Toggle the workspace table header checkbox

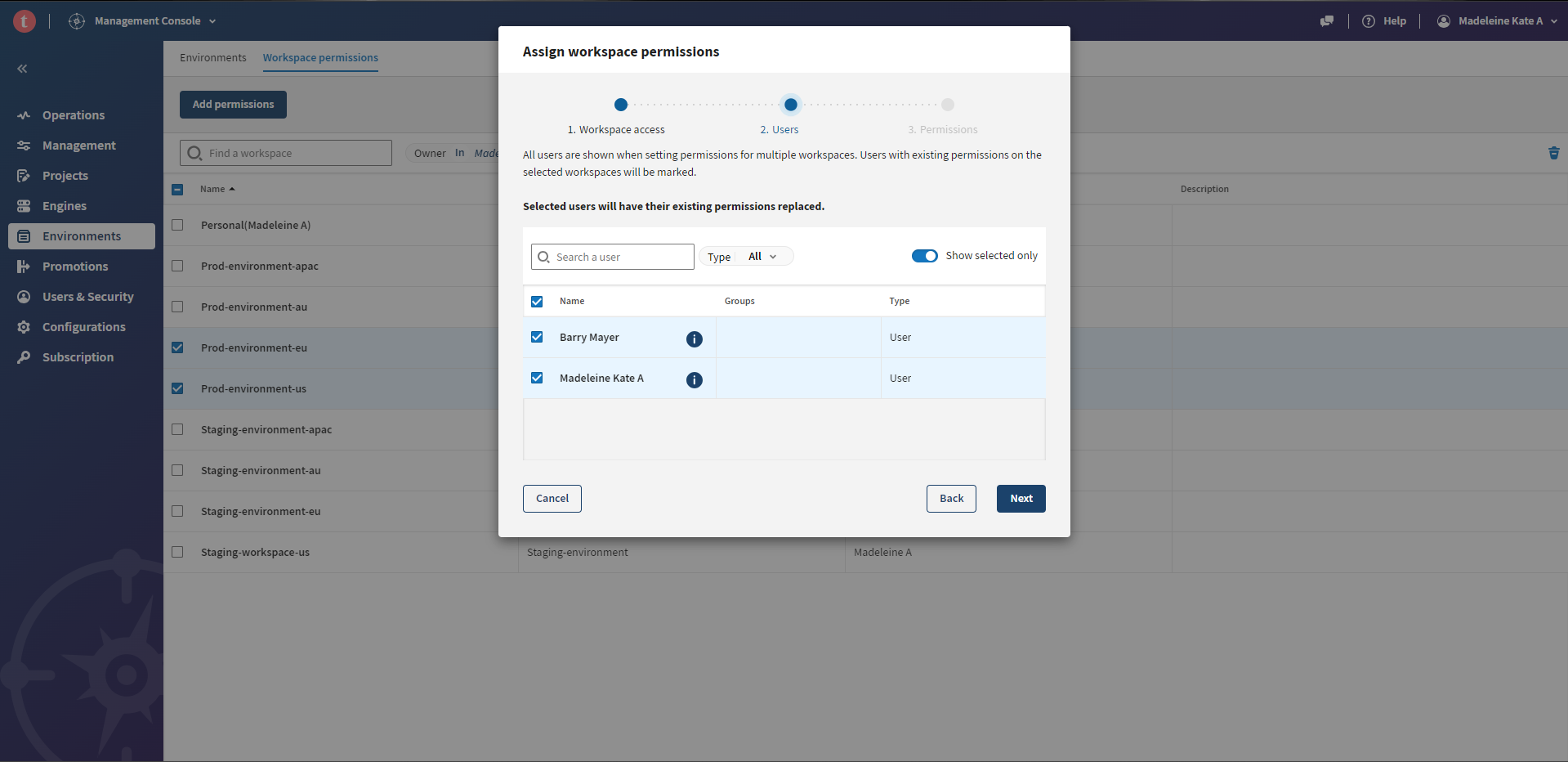[177, 190]
